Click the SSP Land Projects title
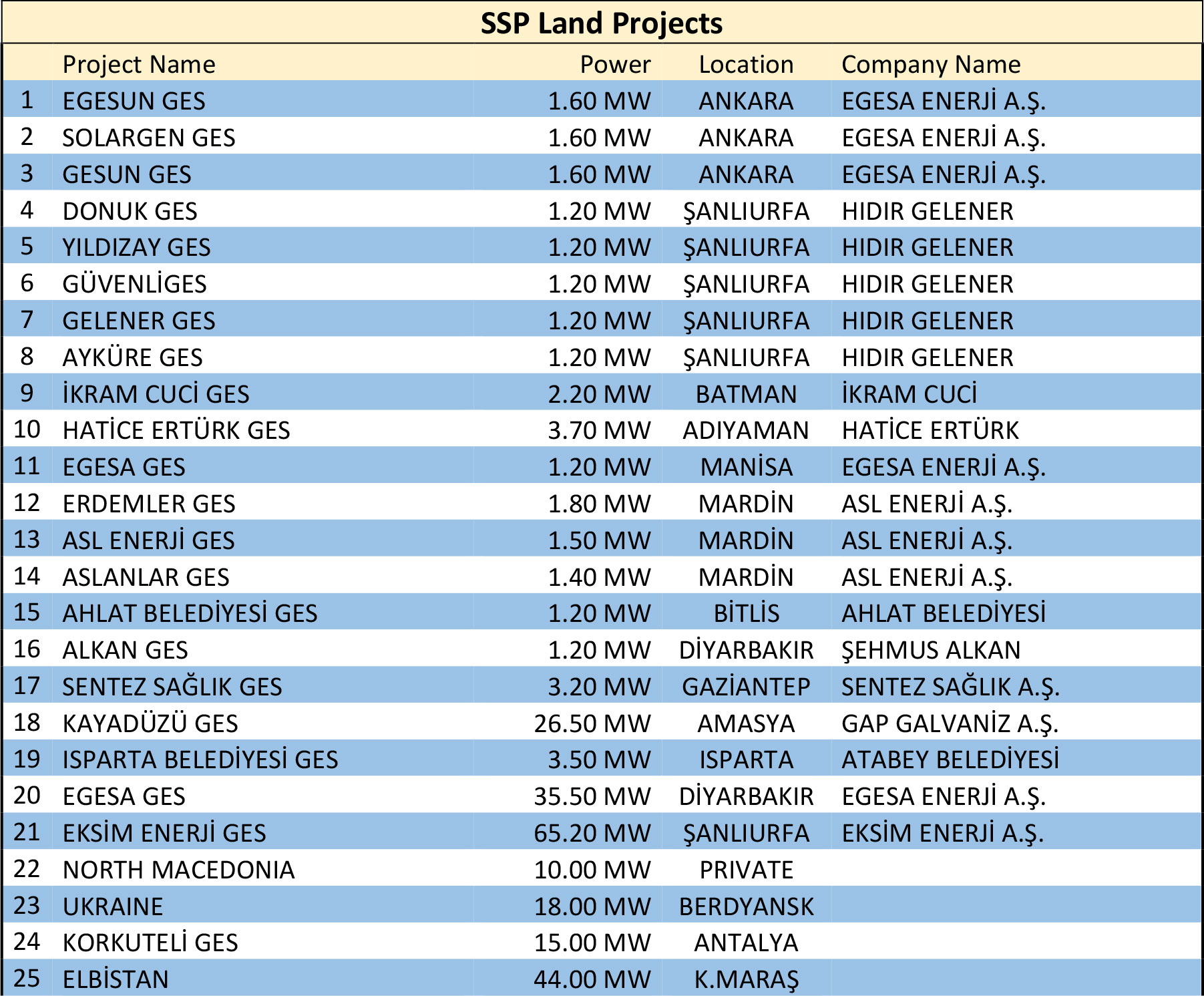This screenshot has width=1204, height=996. click(x=601, y=23)
